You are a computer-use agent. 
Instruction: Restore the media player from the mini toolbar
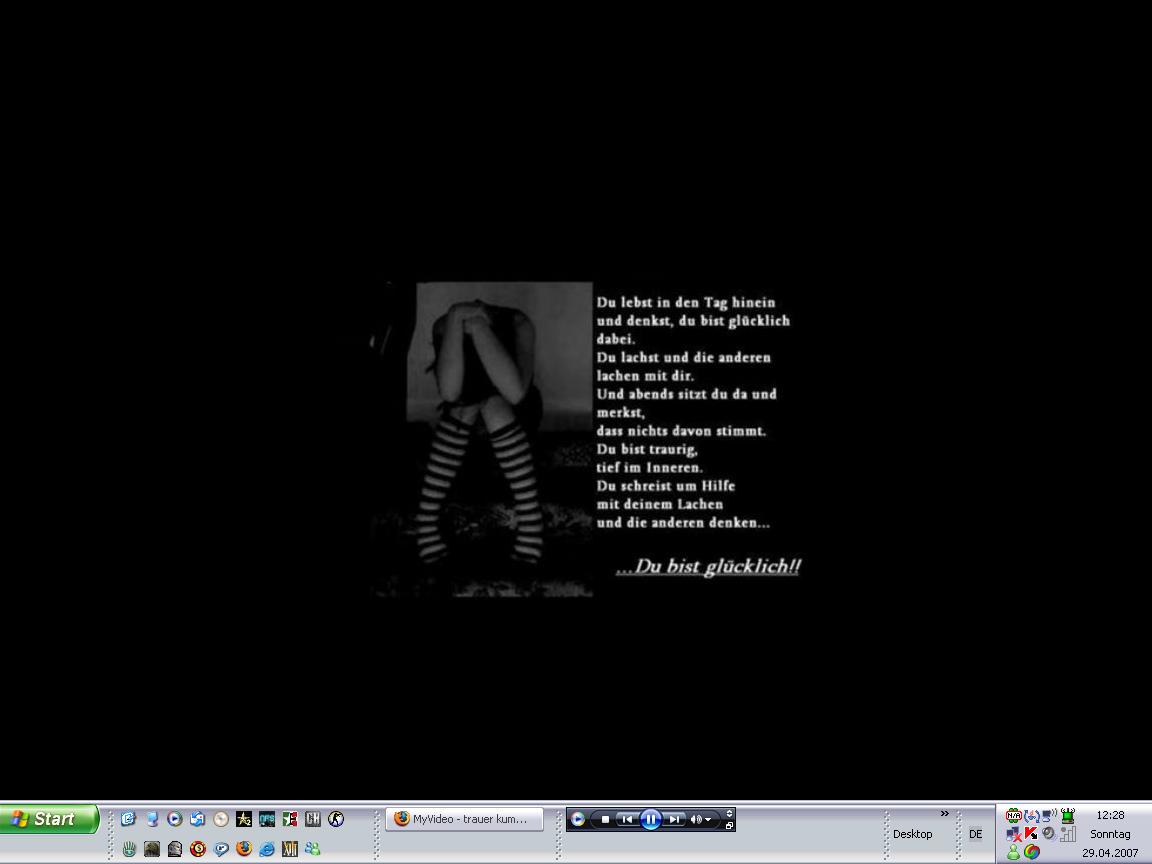(x=729, y=826)
